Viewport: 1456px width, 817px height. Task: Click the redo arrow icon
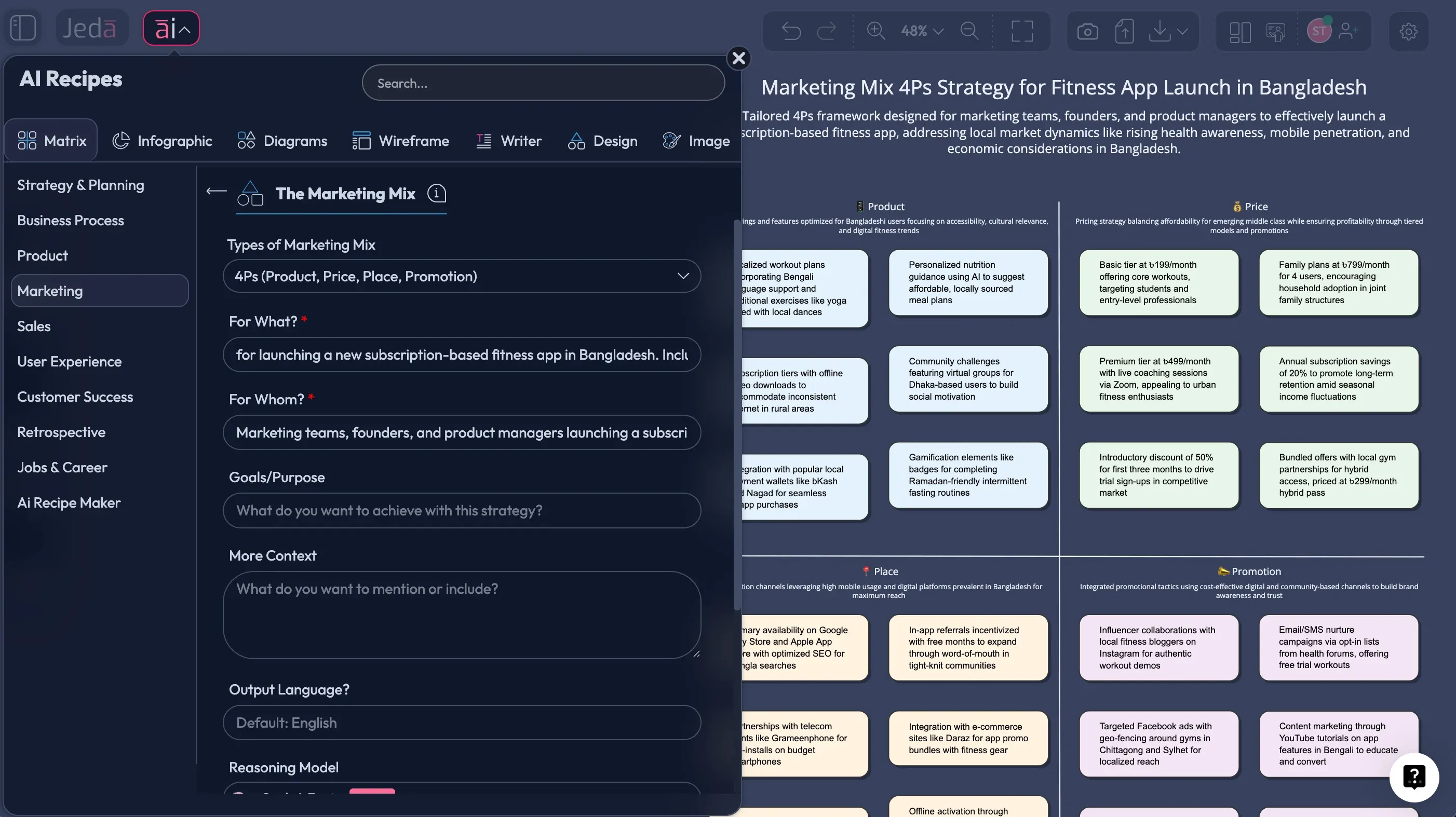[x=827, y=31]
